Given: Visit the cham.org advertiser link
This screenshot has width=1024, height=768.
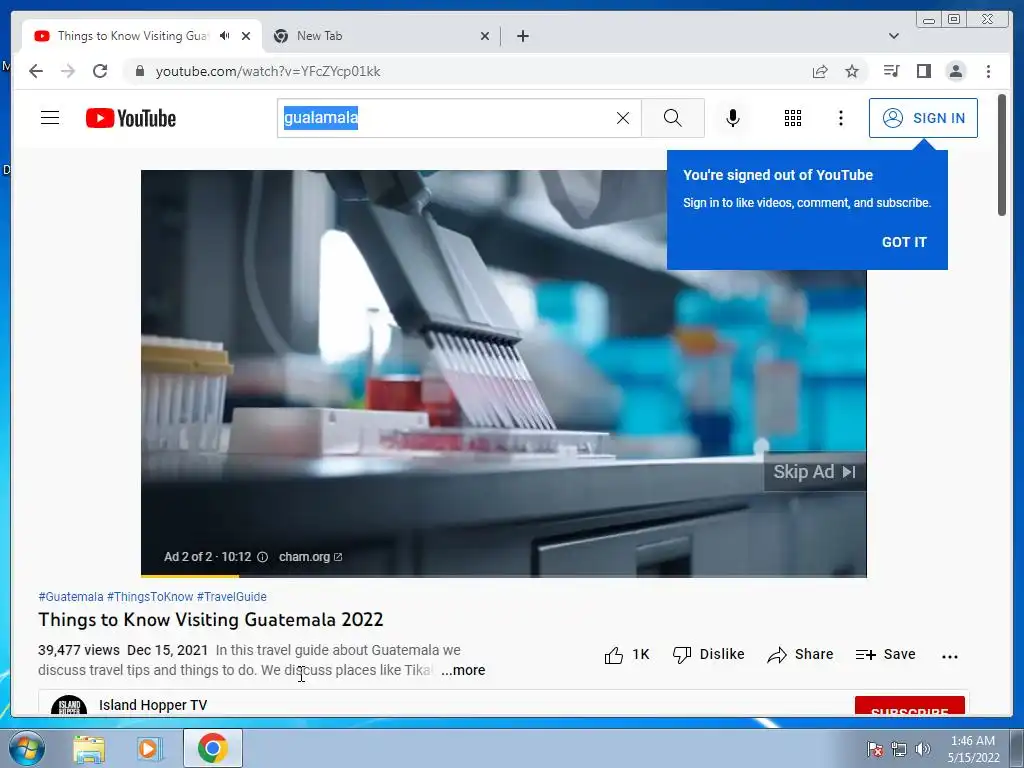Looking at the screenshot, I should pos(310,557).
